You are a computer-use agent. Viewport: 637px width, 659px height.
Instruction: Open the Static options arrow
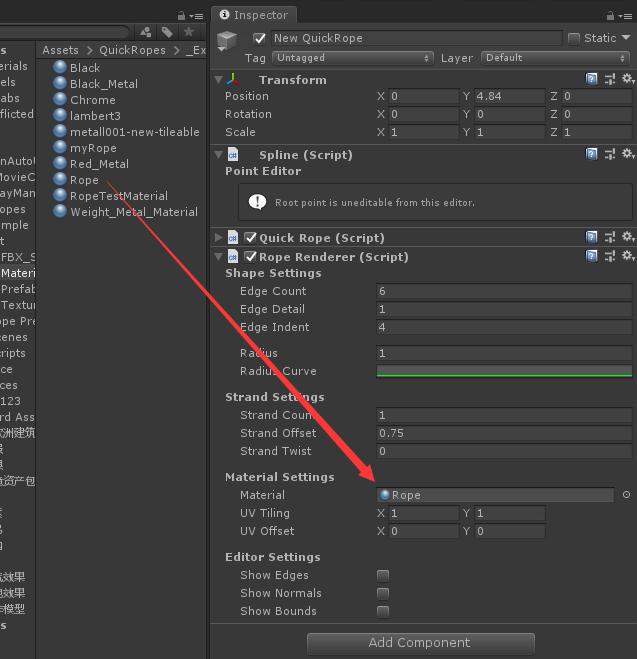(626, 37)
